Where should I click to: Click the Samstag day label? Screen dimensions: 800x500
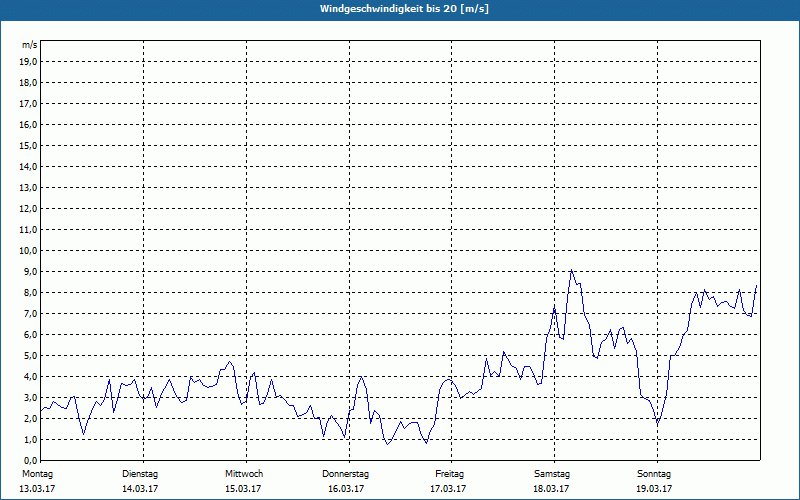pyautogui.click(x=552, y=474)
